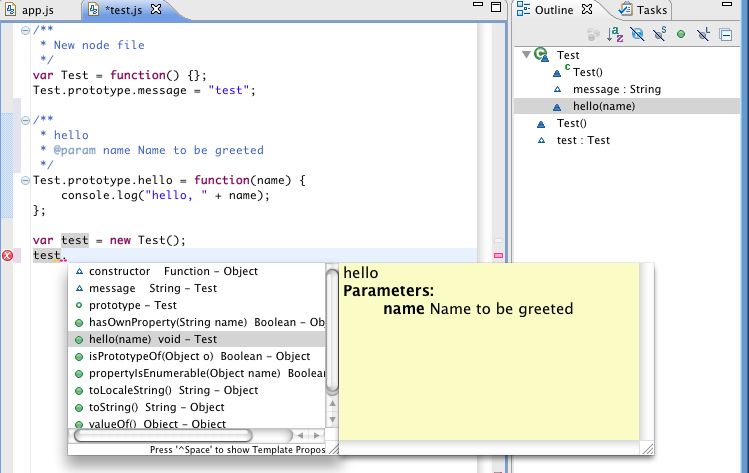
Task: Open the Tasks view tab
Action: [643, 10]
